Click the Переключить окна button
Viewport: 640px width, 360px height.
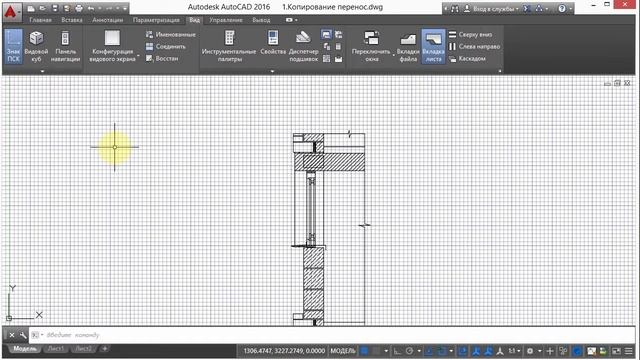(371, 46)
